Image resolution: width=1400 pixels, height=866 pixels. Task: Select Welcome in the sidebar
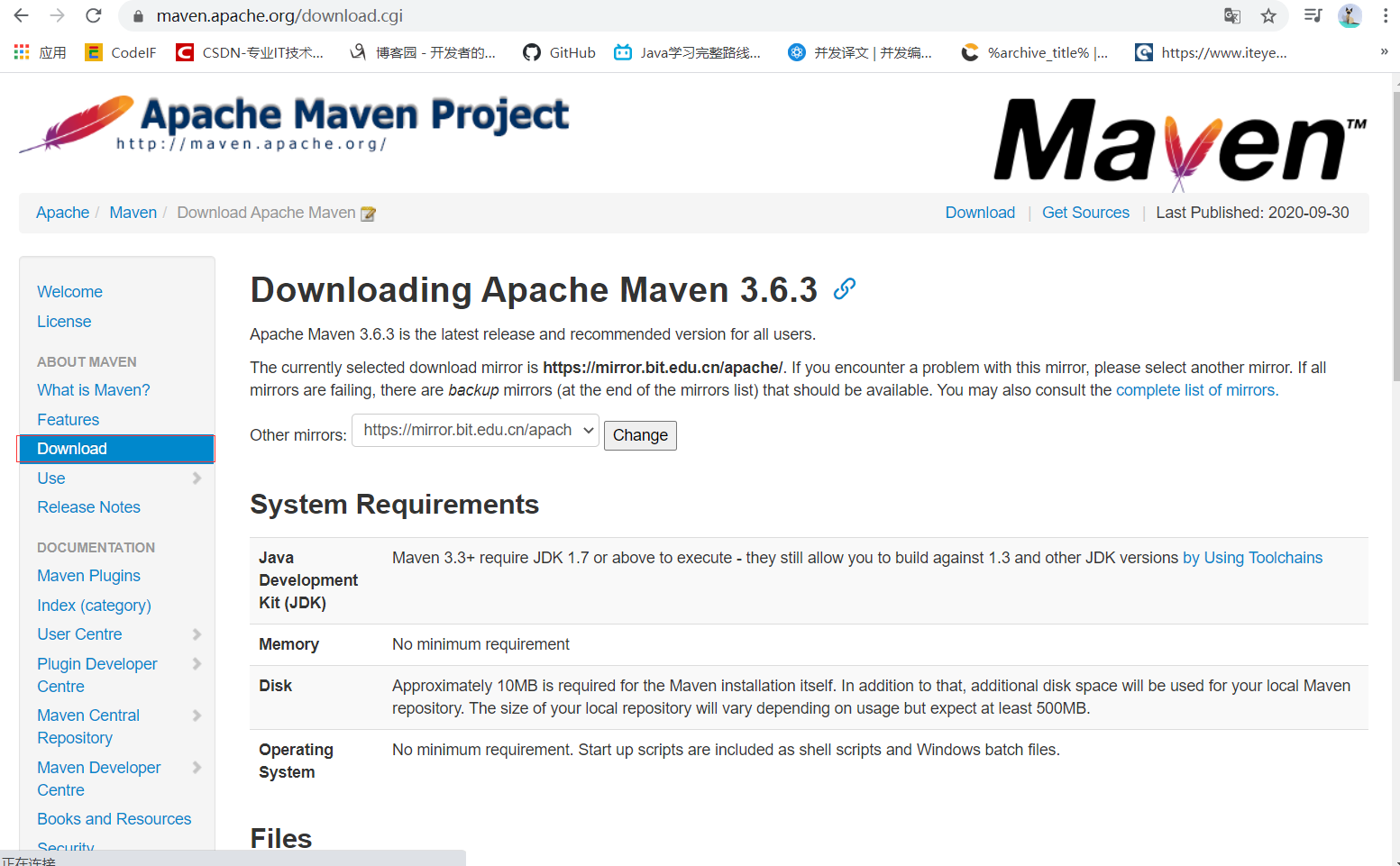tap(69, 292)
